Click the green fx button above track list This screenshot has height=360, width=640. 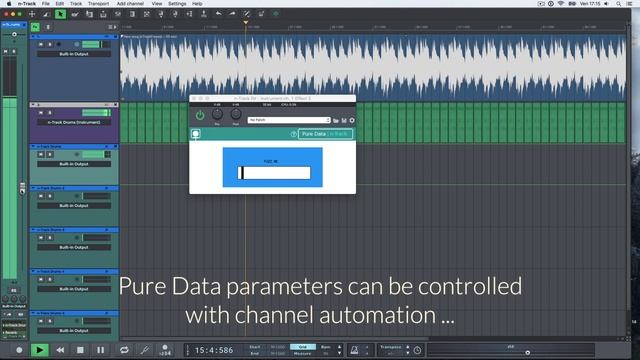tap(36, 27)
